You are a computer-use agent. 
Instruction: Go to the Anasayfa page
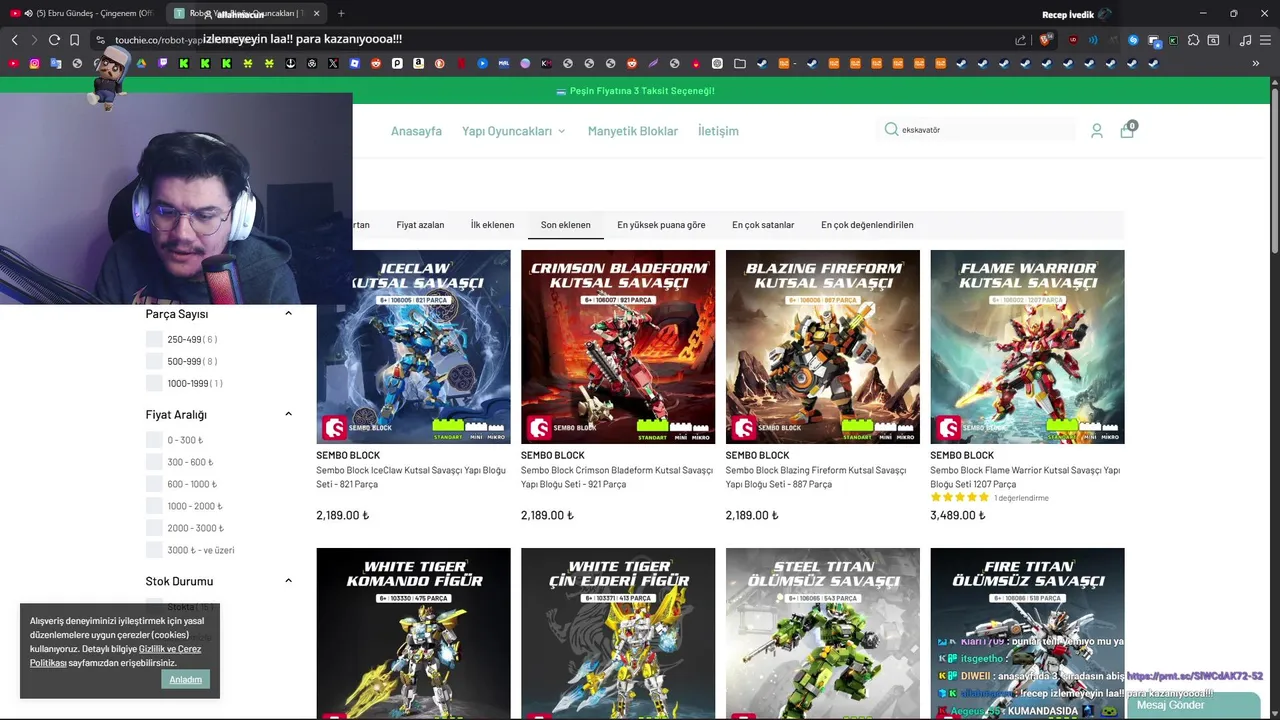(x=416, y=131)
